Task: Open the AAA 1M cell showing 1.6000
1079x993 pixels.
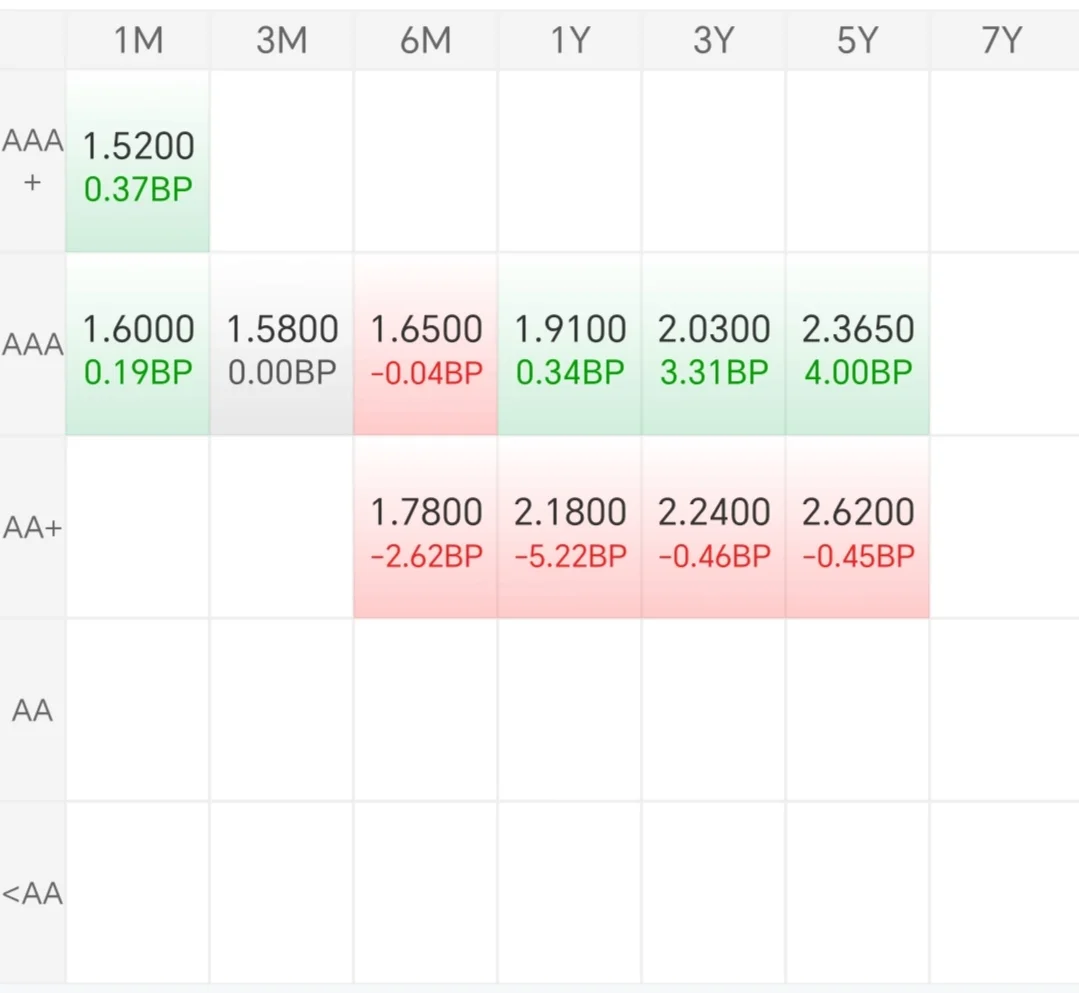Action: tap(138, 346)
